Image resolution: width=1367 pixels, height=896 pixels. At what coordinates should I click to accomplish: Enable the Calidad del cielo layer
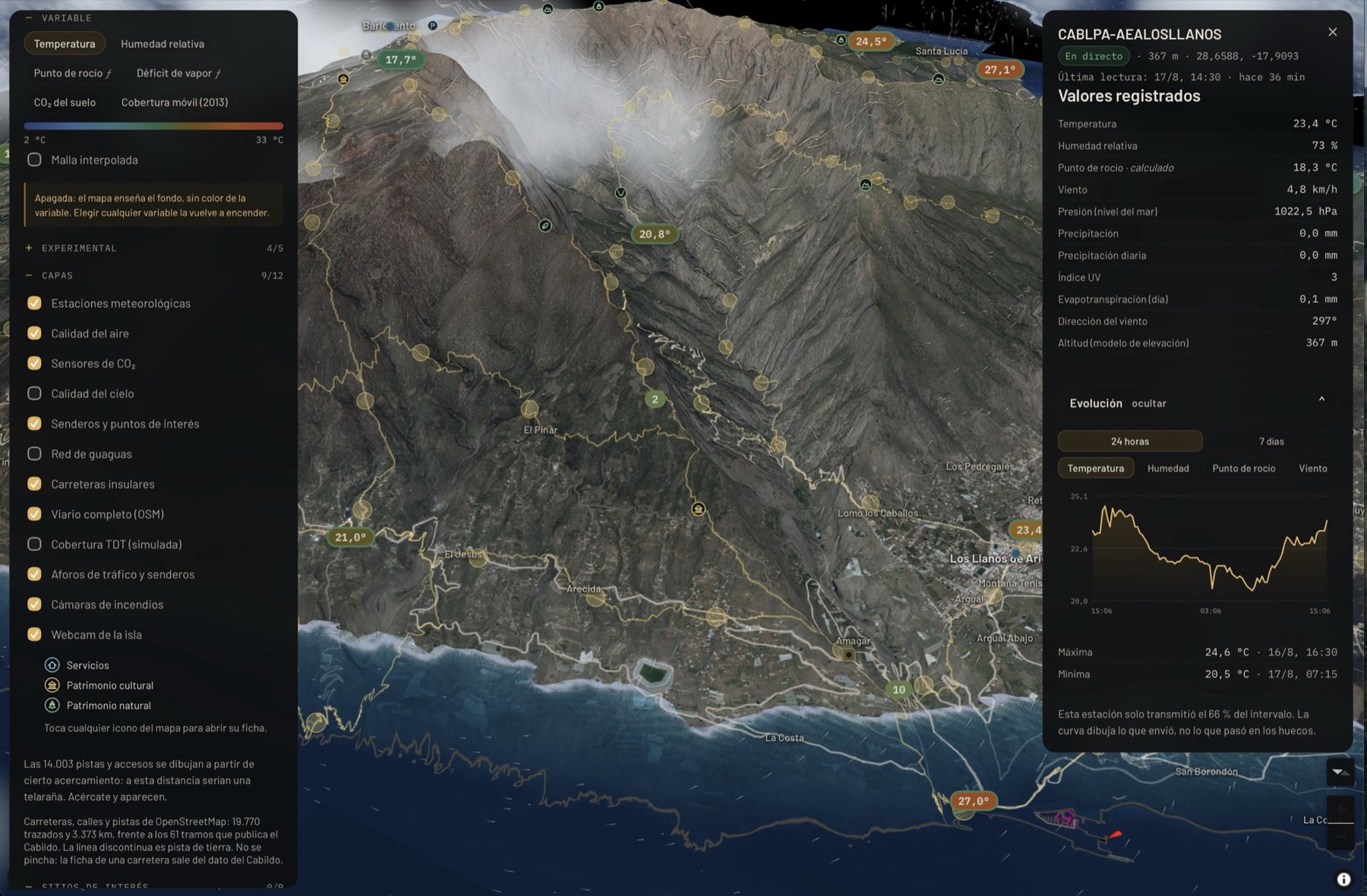click(34, 393)
